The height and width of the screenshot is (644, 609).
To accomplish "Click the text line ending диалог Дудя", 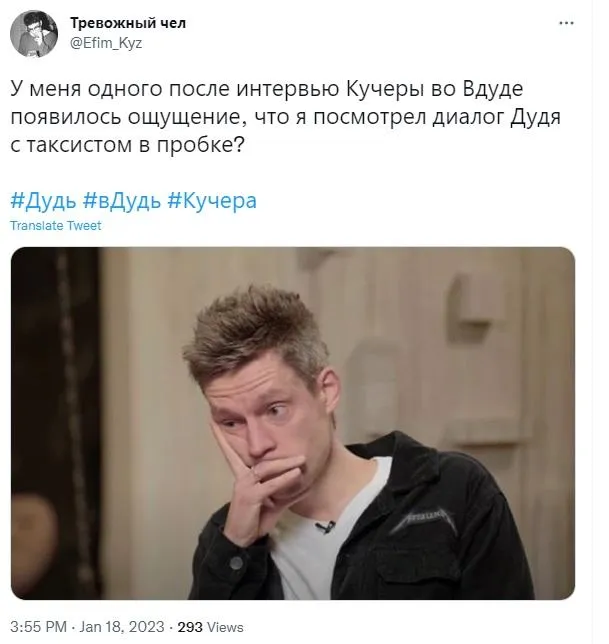I will click(x=285, y=117).
